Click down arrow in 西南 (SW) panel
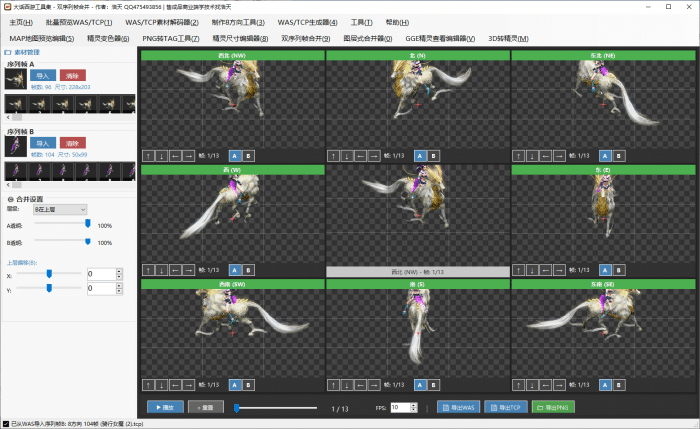Image resolution: width=700 pixels, height=429 pixels. coord(162,384)
